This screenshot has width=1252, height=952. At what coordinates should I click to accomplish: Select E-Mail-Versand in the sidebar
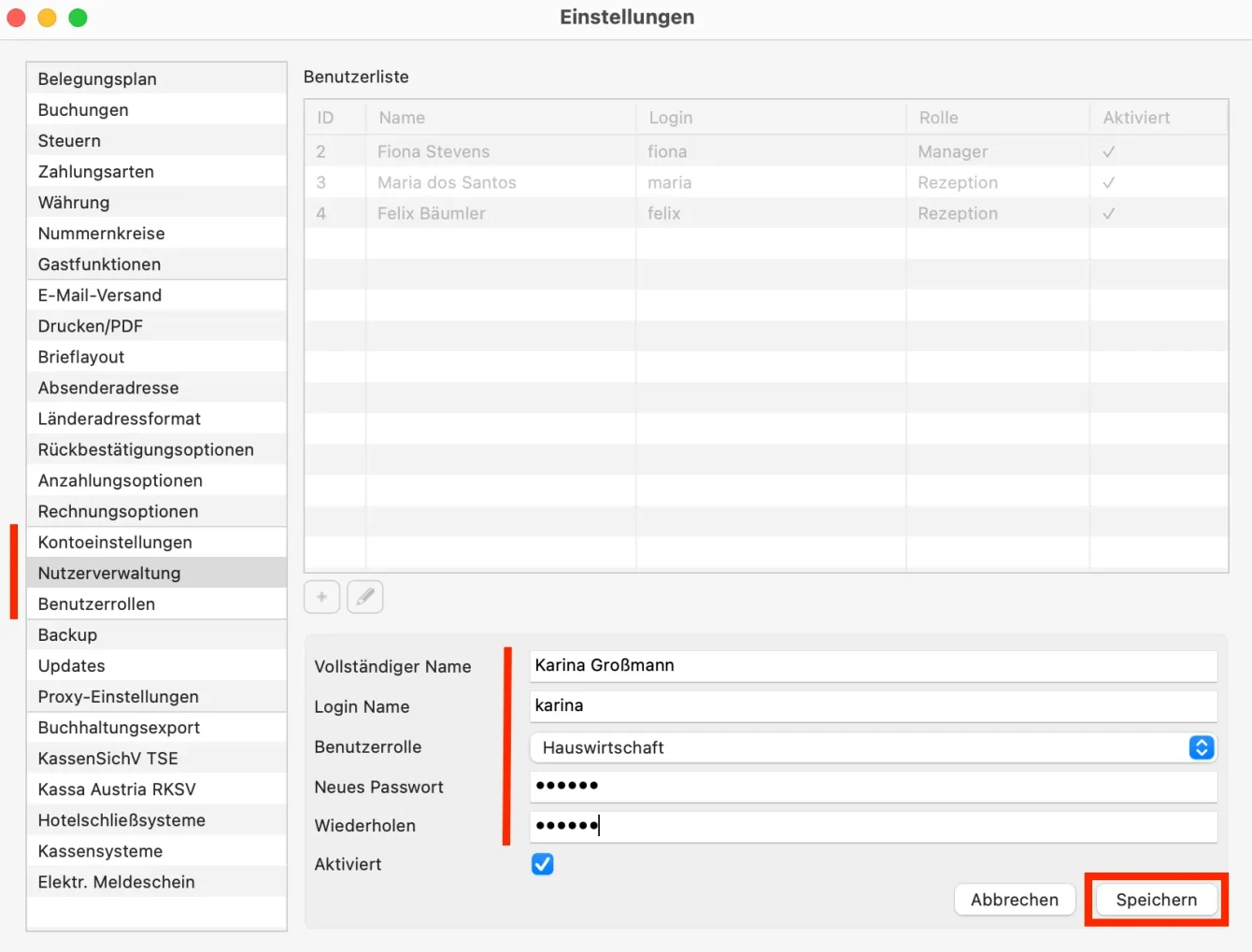coord(157,294)
